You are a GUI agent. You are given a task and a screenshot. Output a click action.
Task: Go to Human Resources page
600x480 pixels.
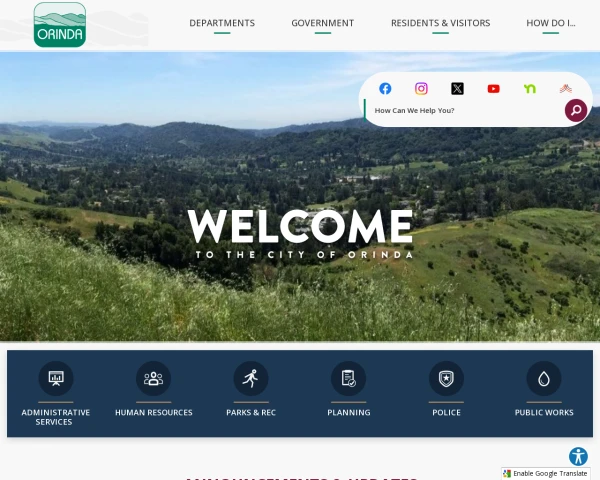pos(153,412)
